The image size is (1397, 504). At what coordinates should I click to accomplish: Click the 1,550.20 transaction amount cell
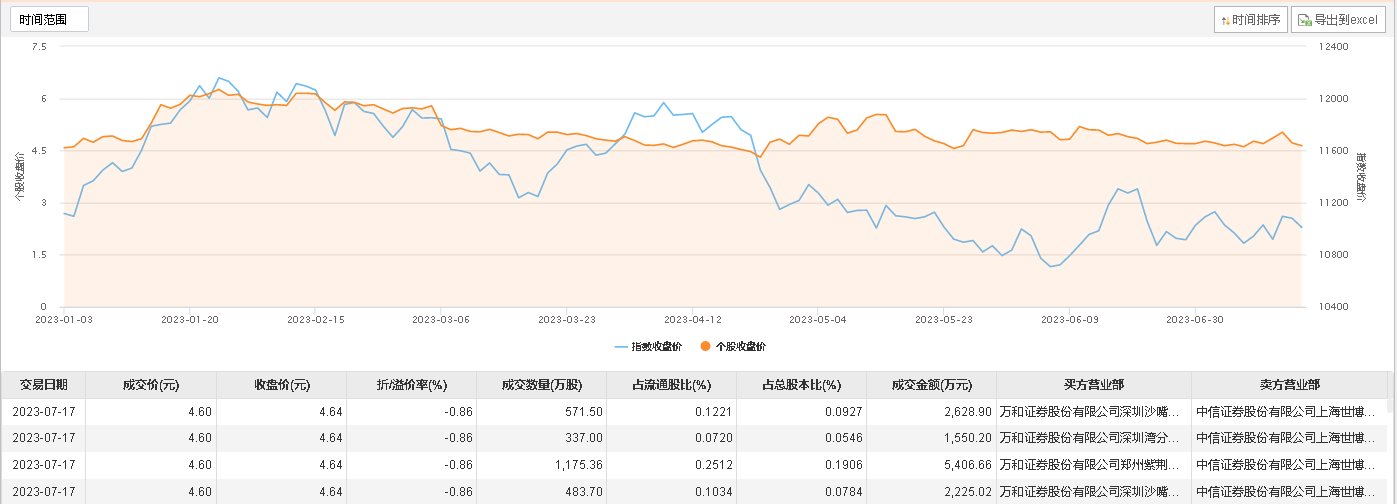click(931, 438)
